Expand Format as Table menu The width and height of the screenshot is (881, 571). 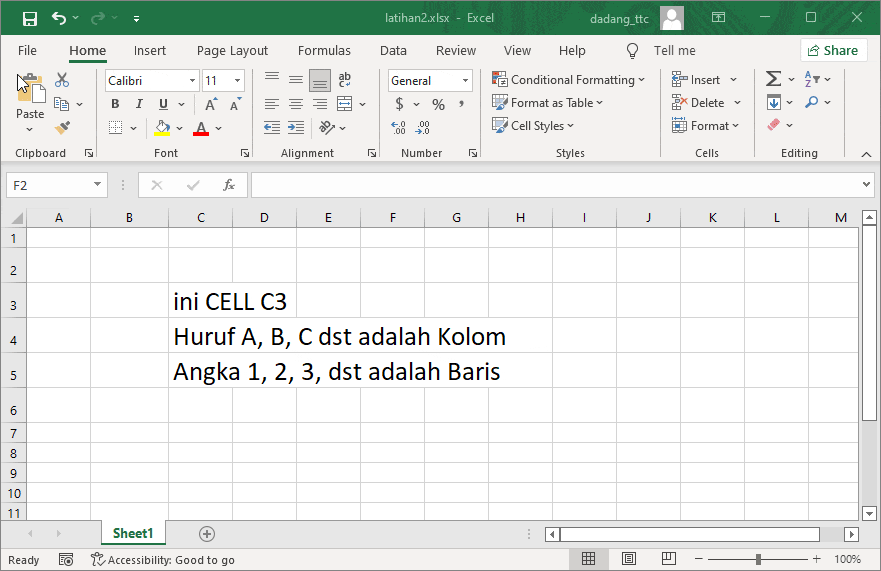point(547,103)
